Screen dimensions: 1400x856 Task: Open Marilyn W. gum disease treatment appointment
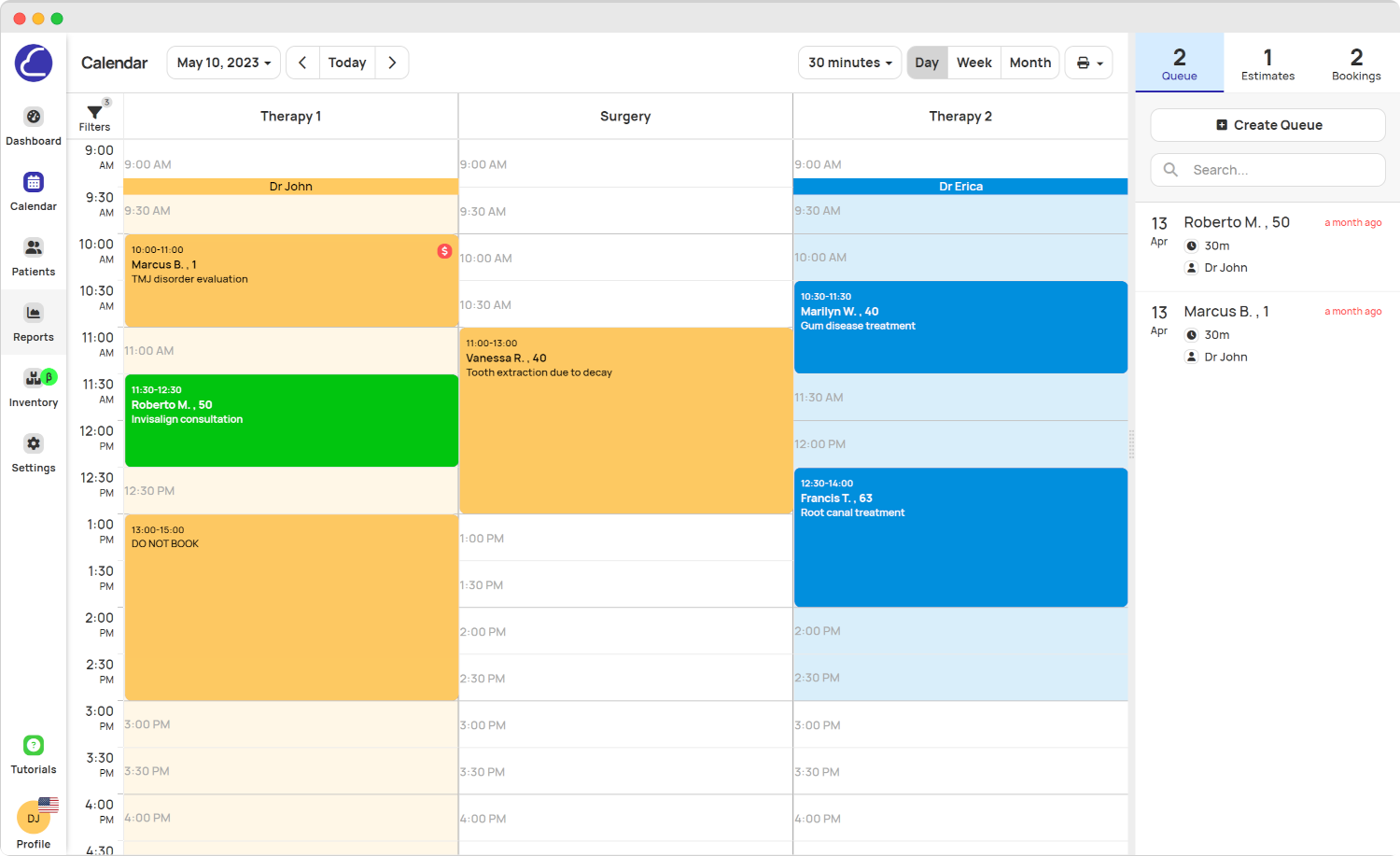[960, 327]
